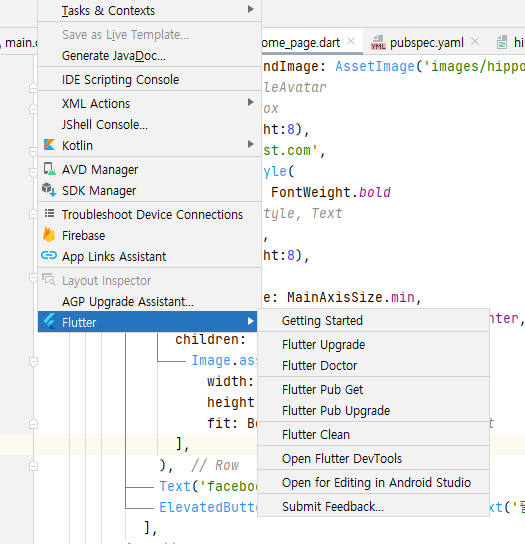525x544 pixels.
Task: Launch JShell Console...
Action: click(150, 124)
